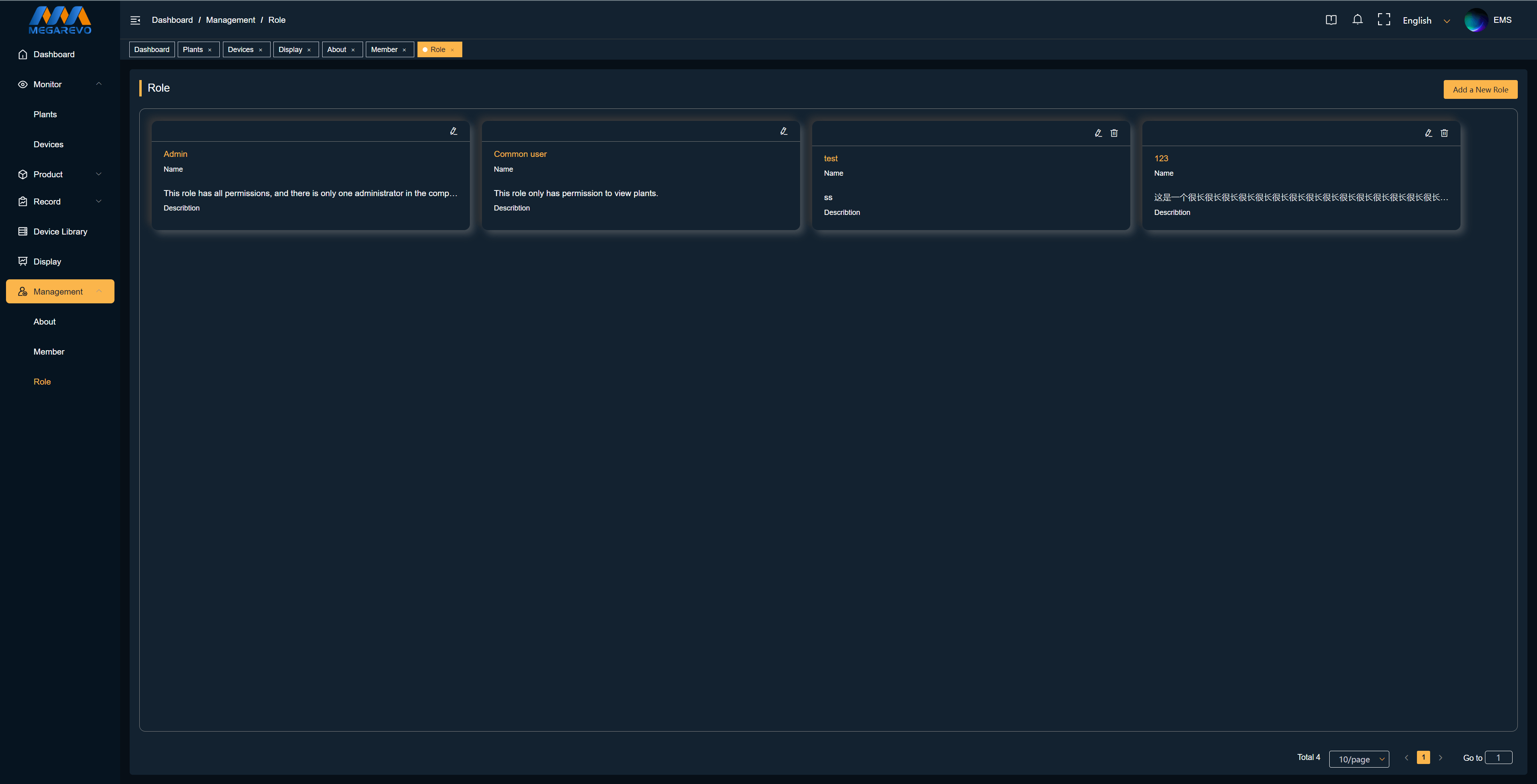1537x784 pixels.
Task: Close the Role tab
Action: pos(452,50)
